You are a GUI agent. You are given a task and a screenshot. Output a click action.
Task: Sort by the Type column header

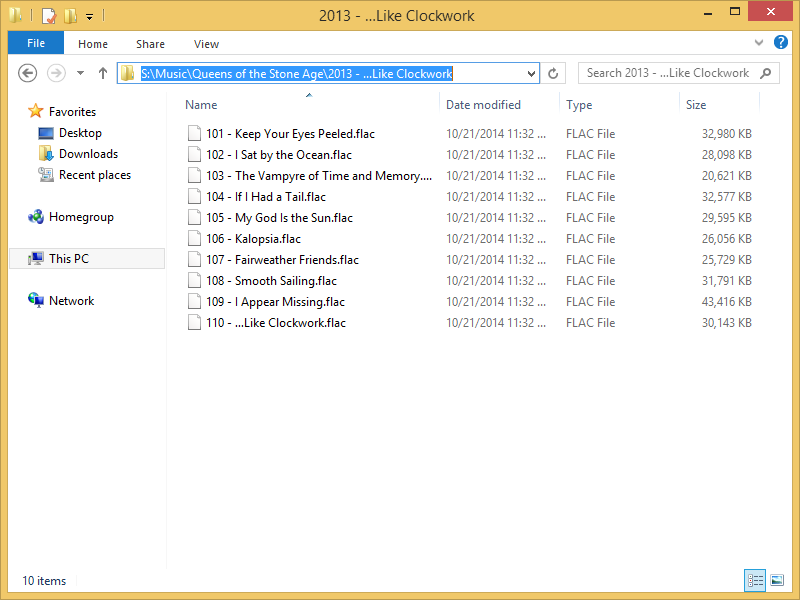579,105
